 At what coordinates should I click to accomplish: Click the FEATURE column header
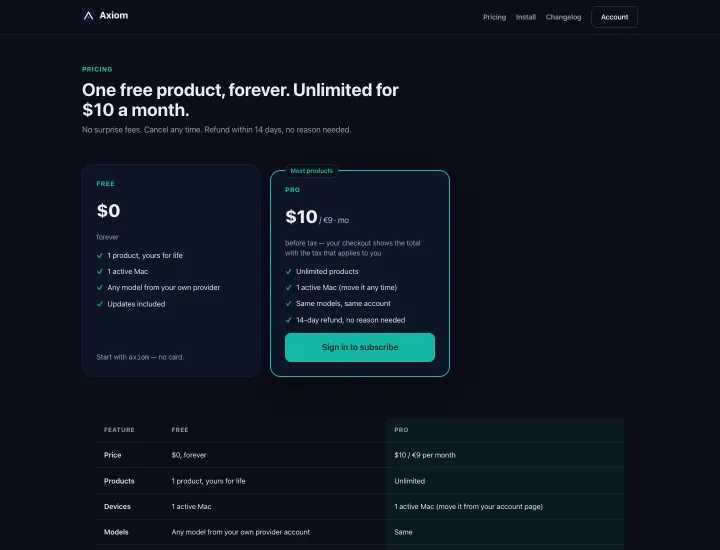pos(119,430)
